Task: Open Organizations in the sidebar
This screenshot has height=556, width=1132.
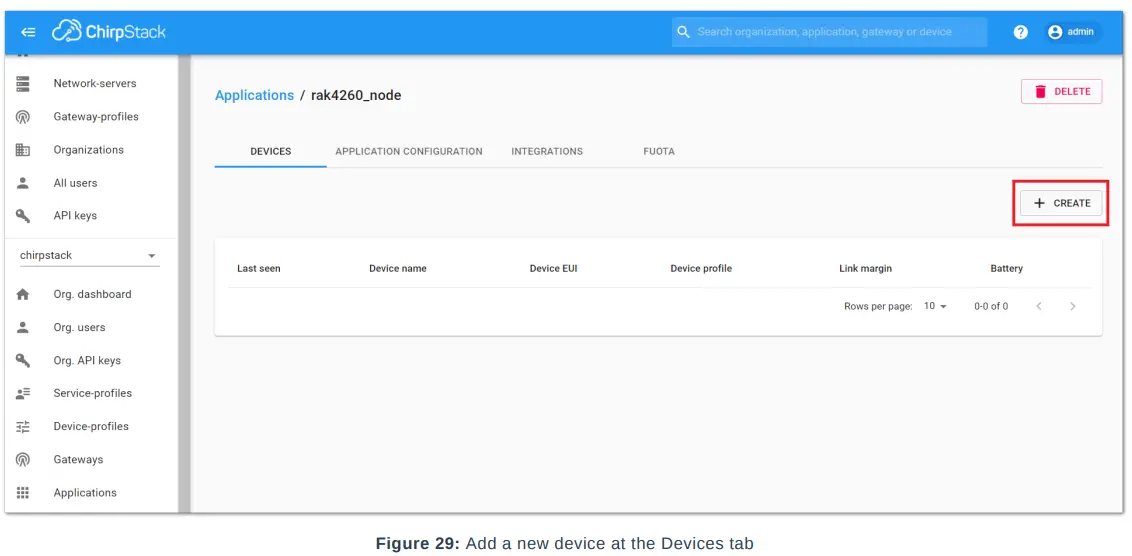Action: point(91,149)
